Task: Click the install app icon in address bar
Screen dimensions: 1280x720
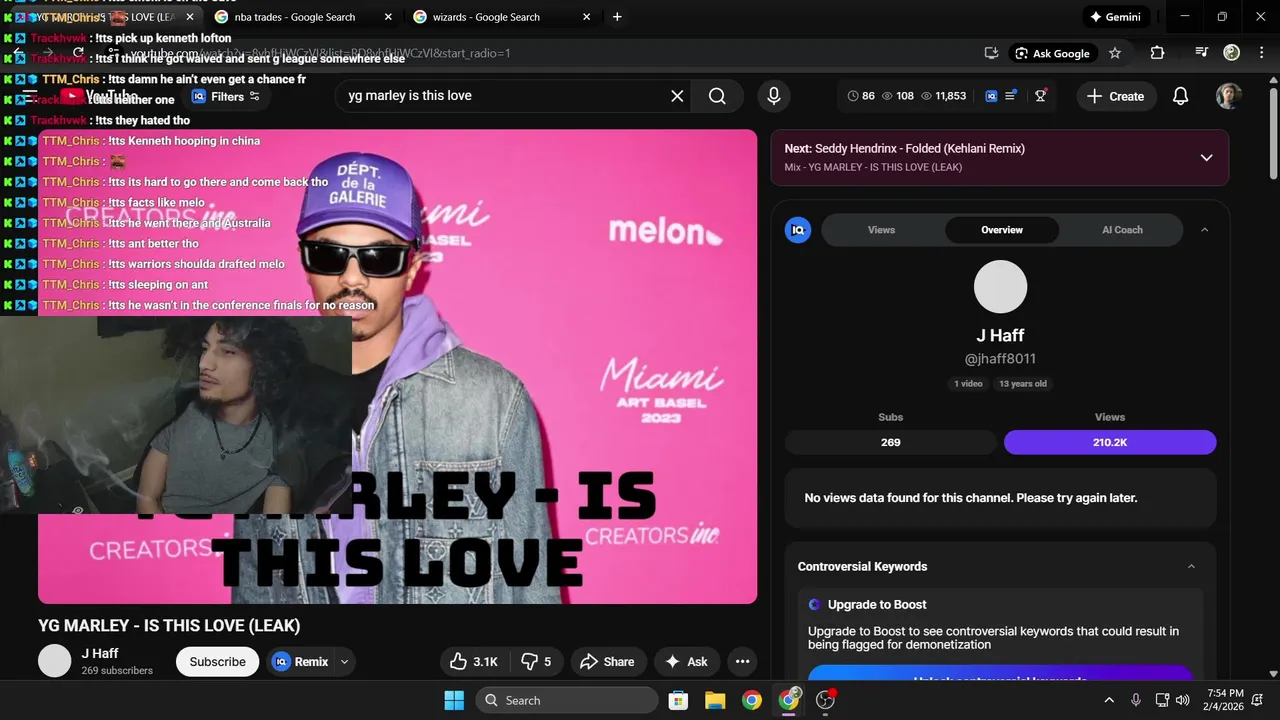Action: click(991, 53)
